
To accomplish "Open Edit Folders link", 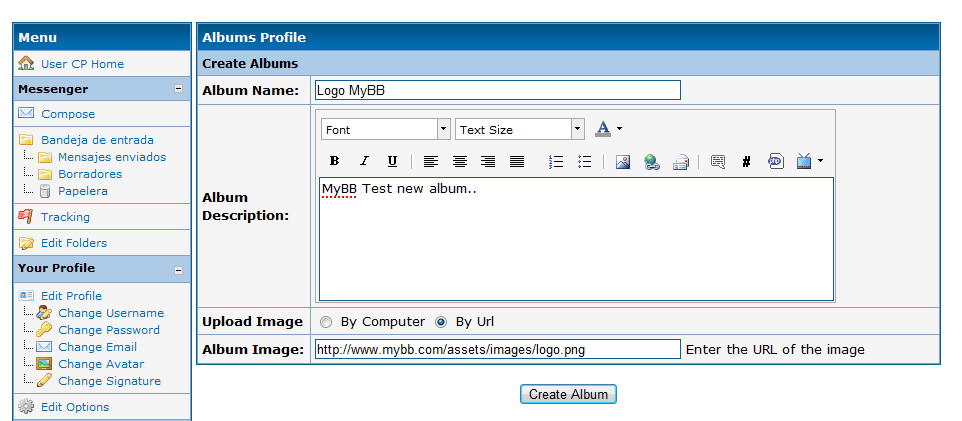I will (74, 243).
